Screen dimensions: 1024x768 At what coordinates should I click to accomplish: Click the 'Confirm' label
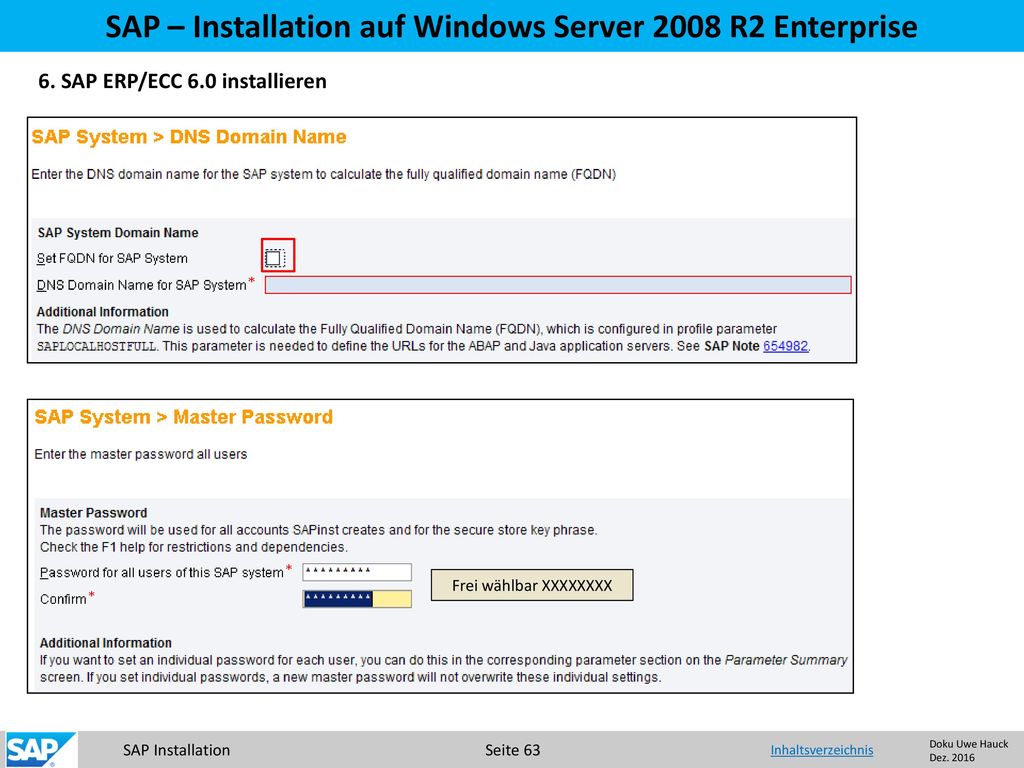click(x=63, y=600)
